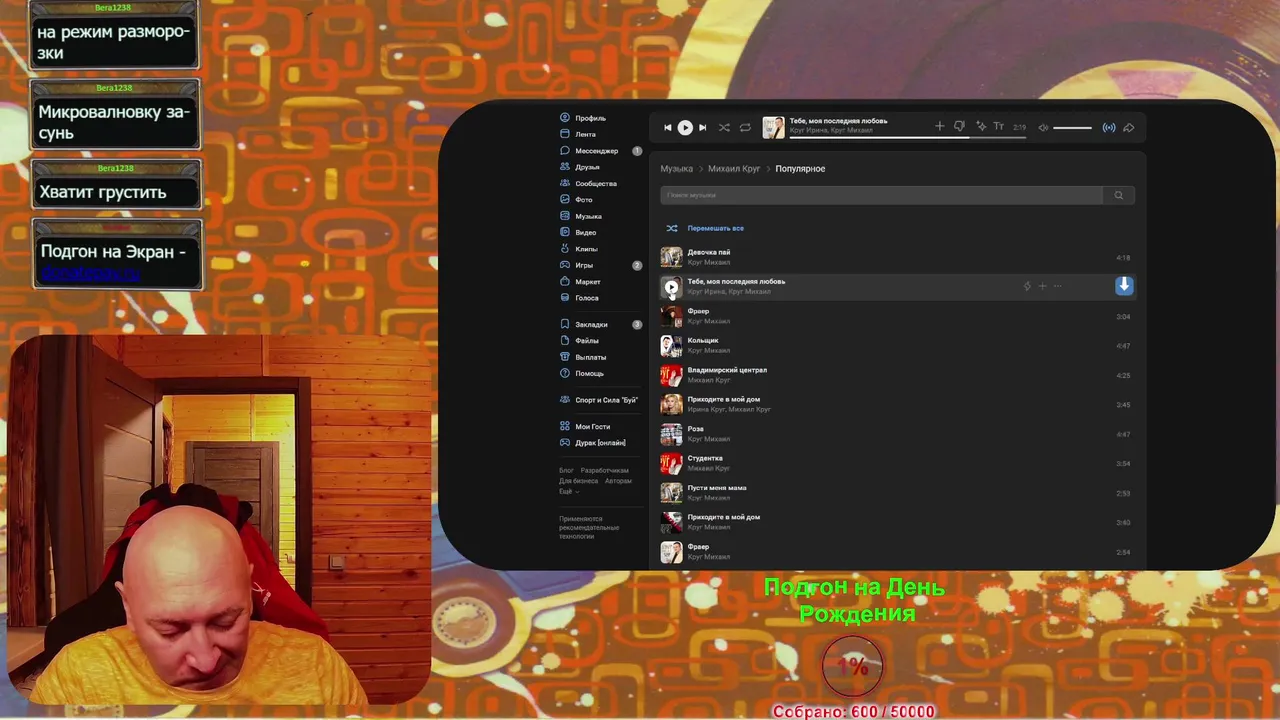1280x720 pixels.
Task: Download track with blue arrow button
Action: (x=1124, y=286)
